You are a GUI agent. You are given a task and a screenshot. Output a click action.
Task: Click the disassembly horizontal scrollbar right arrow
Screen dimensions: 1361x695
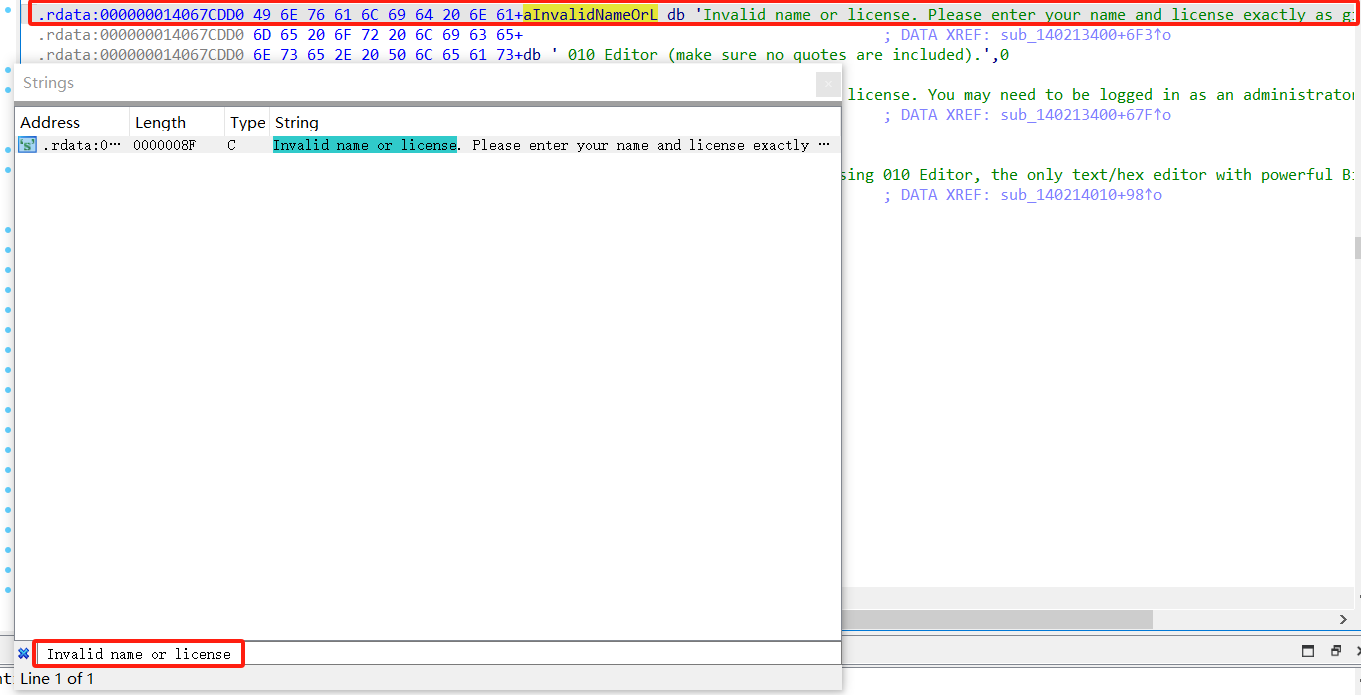point(1344,620)
